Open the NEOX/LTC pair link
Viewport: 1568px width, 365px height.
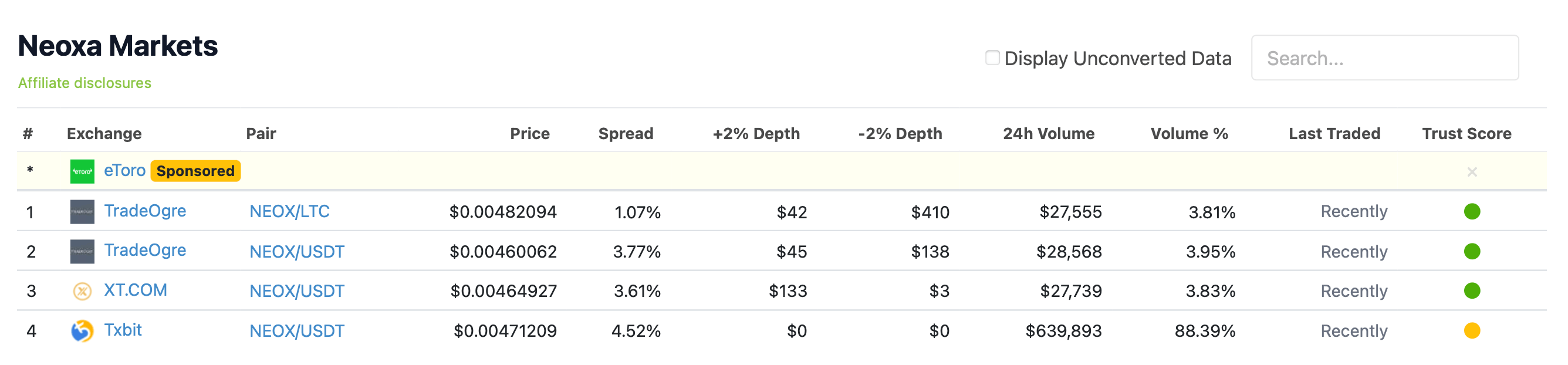pos(289,212)
